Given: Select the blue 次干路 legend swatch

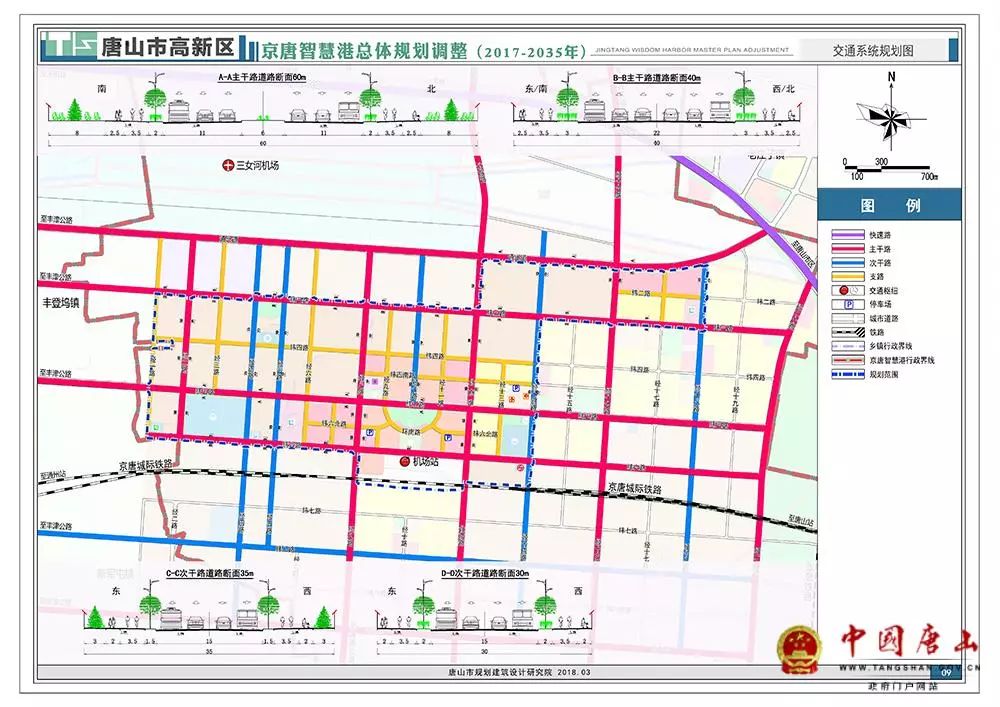Looking at the screenshot, I should (x=848, y=263).
